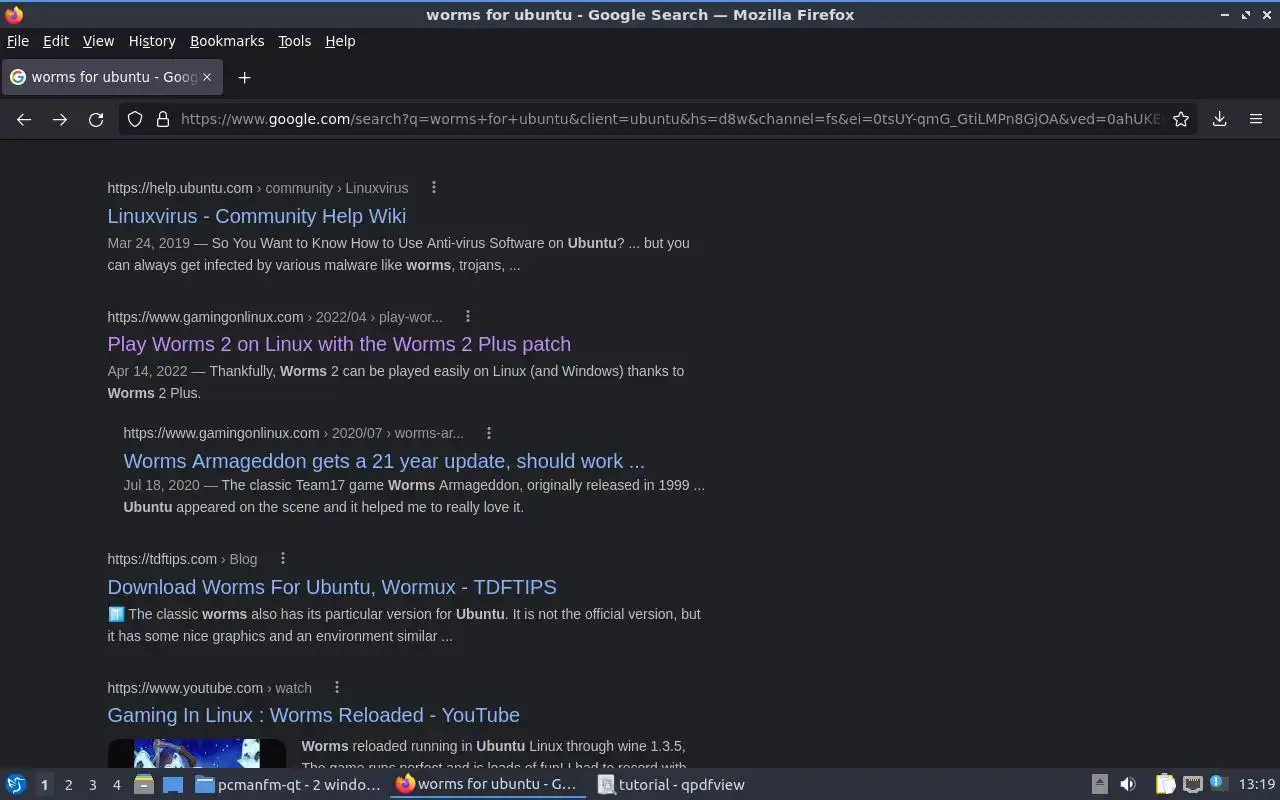The image size is (1280, 800).
Task: Open options for the tdftips.com result
Action: [x=282, y=559]
